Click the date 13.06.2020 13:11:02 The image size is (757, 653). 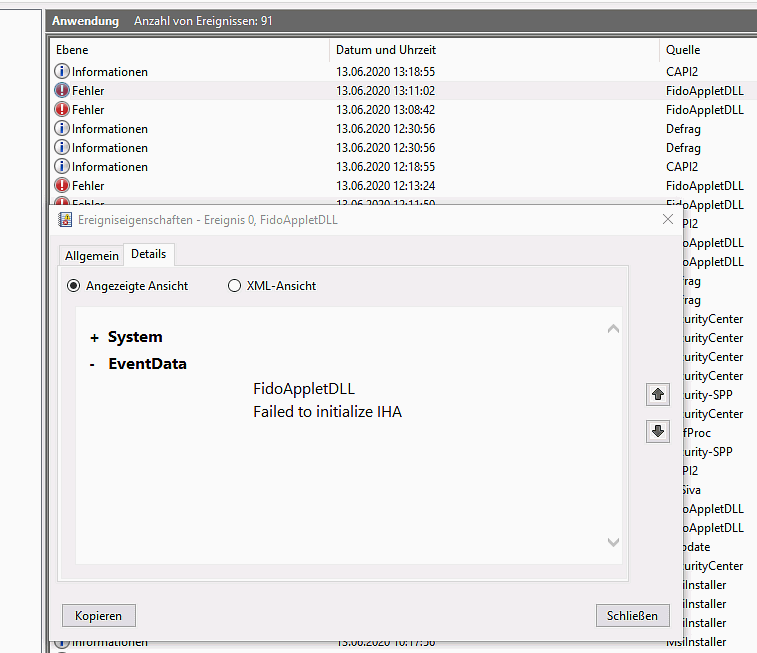point(385,90)
